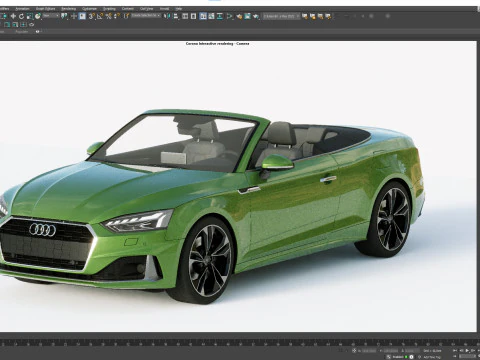Click the animation timeline track bar
Viewport: 480px width, 360px height.
(x=240, y=342)
